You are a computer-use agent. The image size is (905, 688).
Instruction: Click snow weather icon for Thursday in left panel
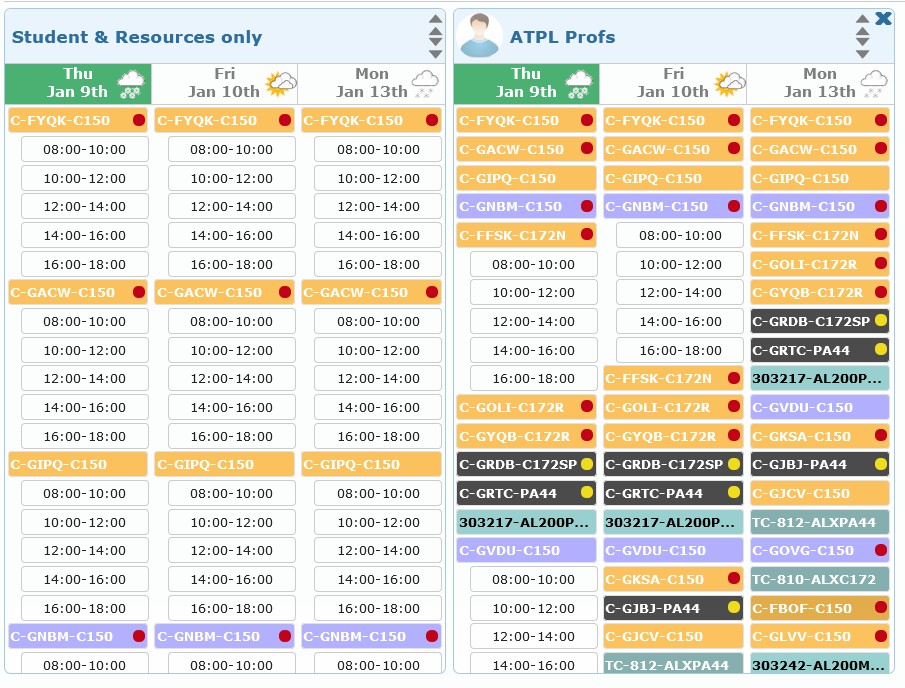pos(131,82)
